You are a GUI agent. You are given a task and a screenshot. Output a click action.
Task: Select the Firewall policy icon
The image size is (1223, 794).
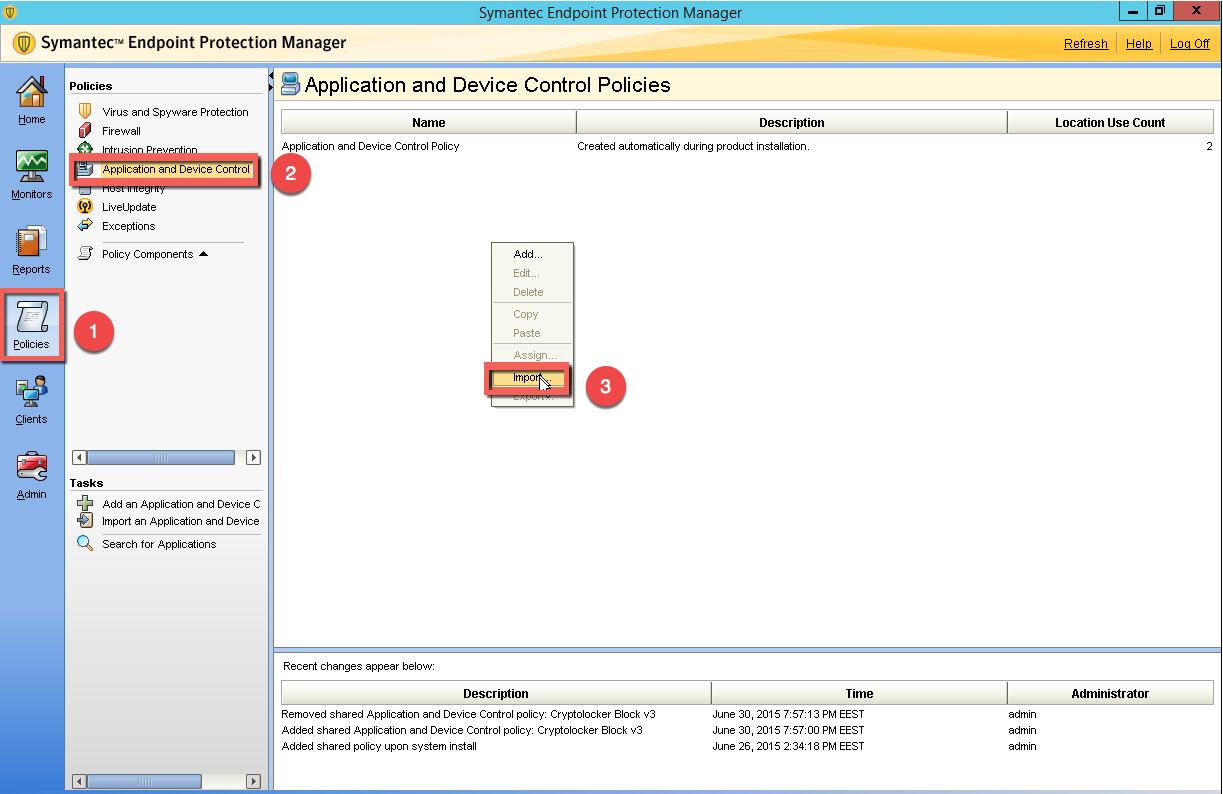coord(85,131)
